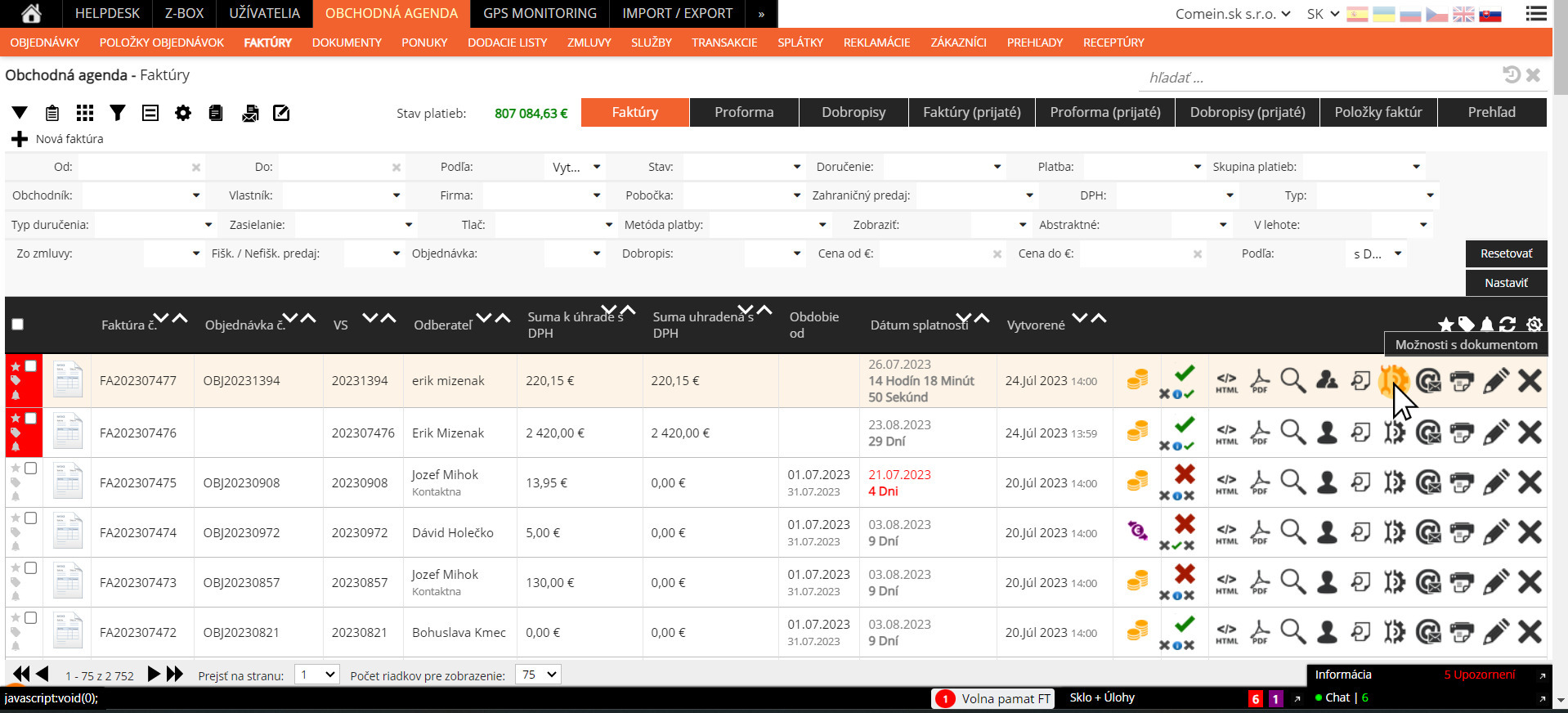Open Metóda platby dropdown

(x=769, y=224)
